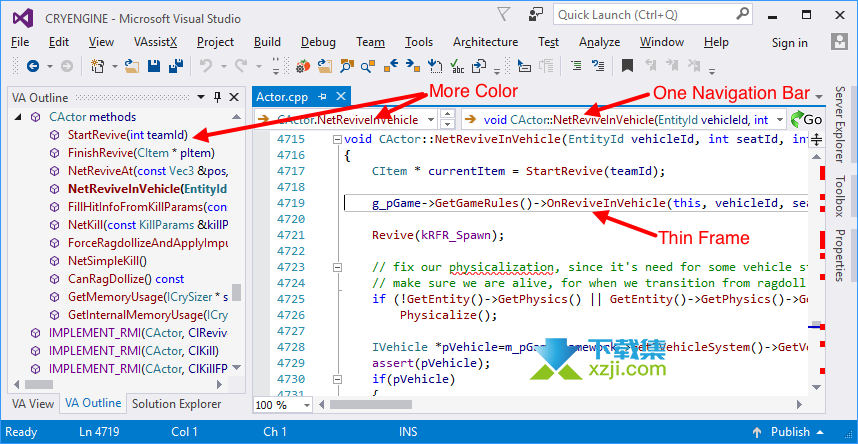Viewport: 858px width, 444px height.
Task: Click VA Navigate Forward orange-square icon
Action: 413,67
